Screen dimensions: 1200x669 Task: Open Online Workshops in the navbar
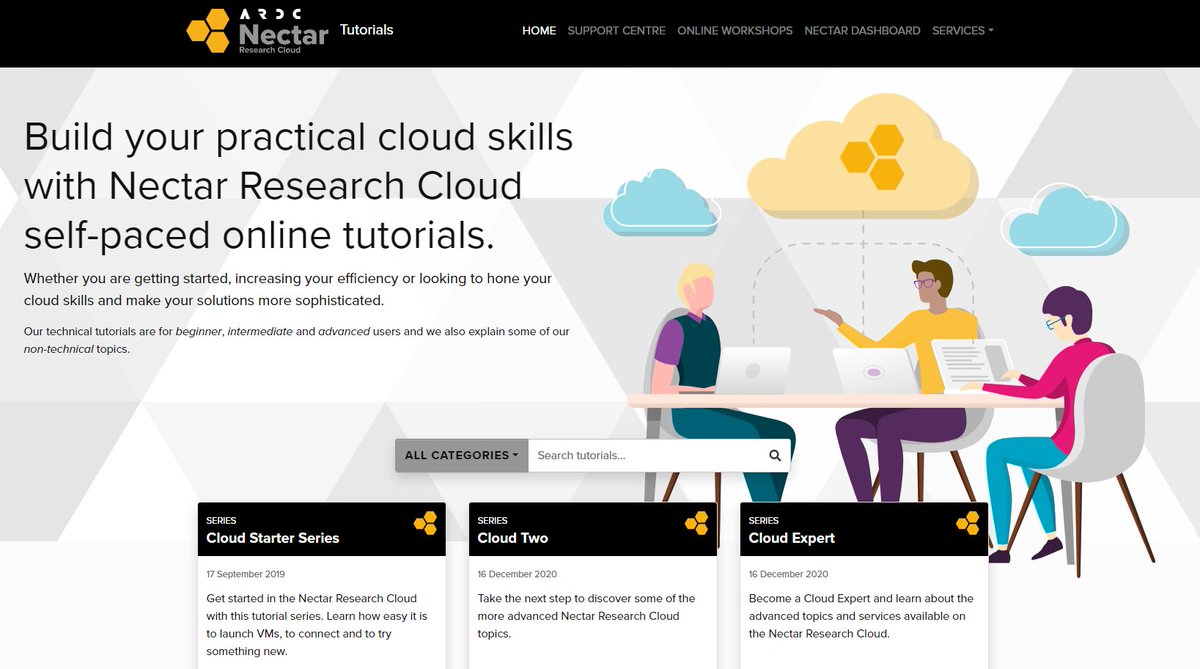735,31
